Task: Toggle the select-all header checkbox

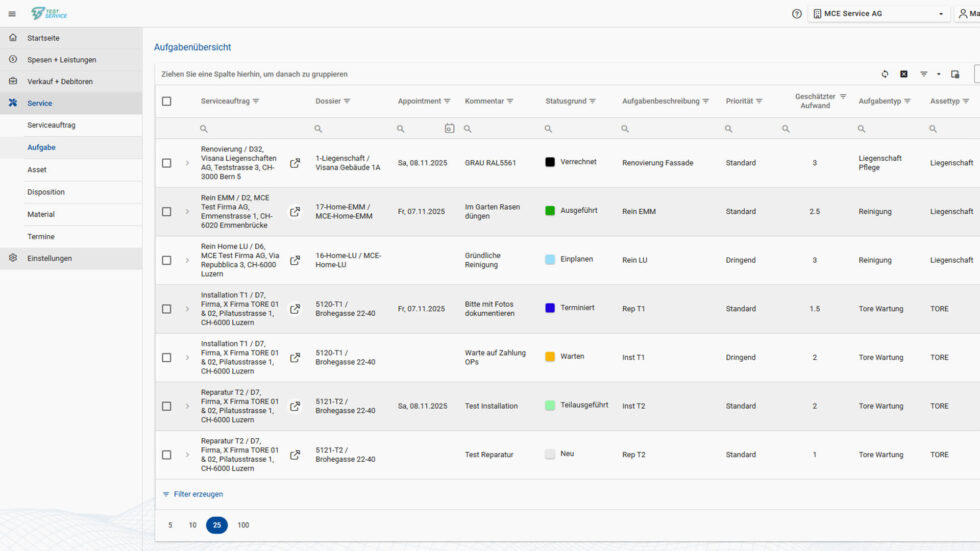Action: 167,101
